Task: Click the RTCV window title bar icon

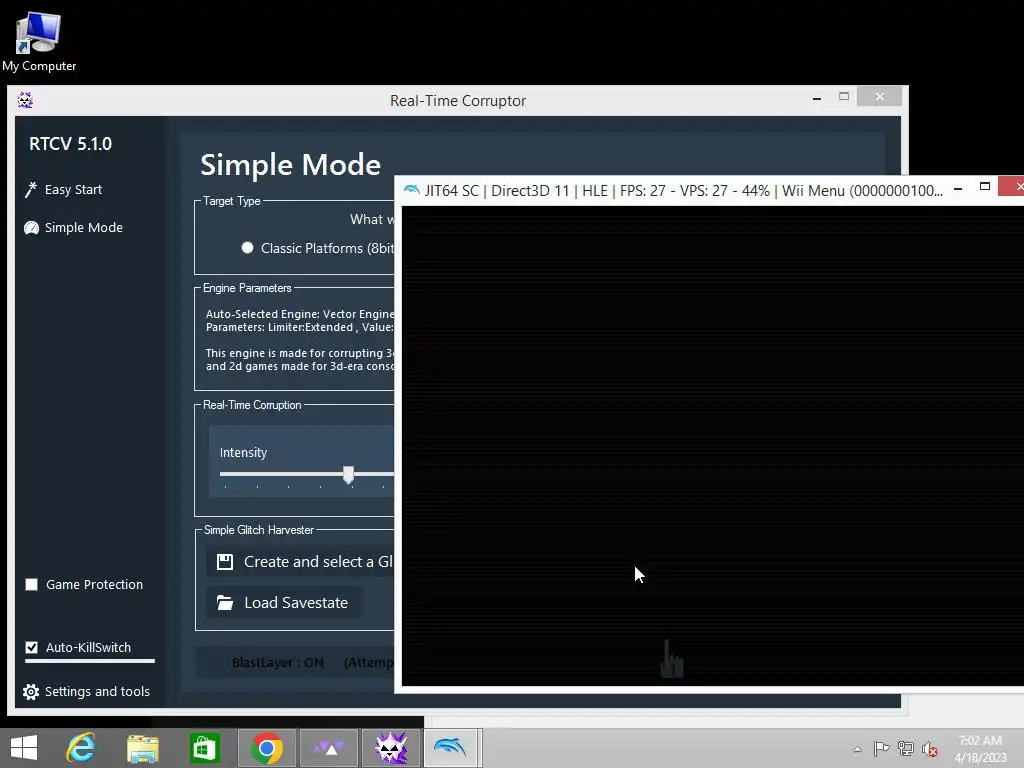Action: [25, 100]
